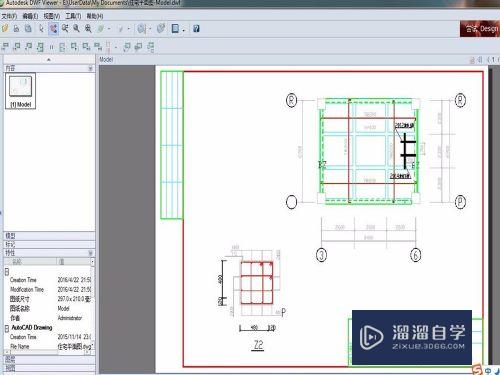
Task: Open the 文件(F) menu
Action: [9, 16]
